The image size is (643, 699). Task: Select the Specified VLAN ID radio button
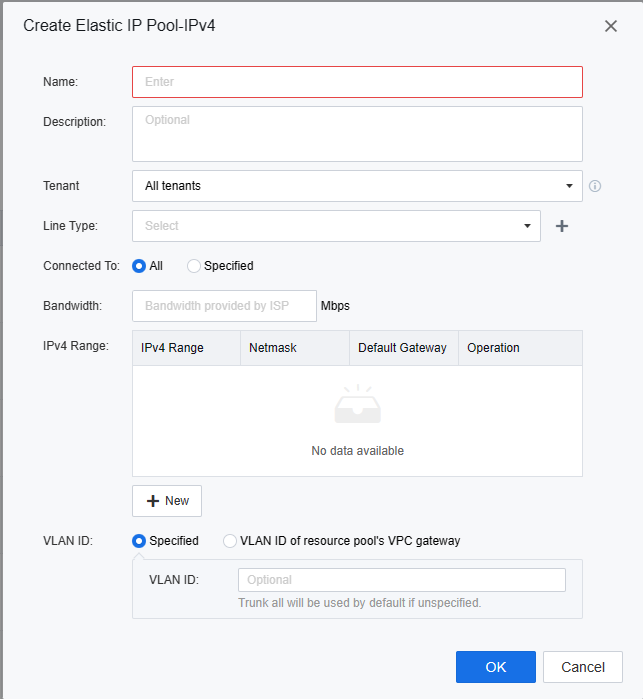(139, 541)
